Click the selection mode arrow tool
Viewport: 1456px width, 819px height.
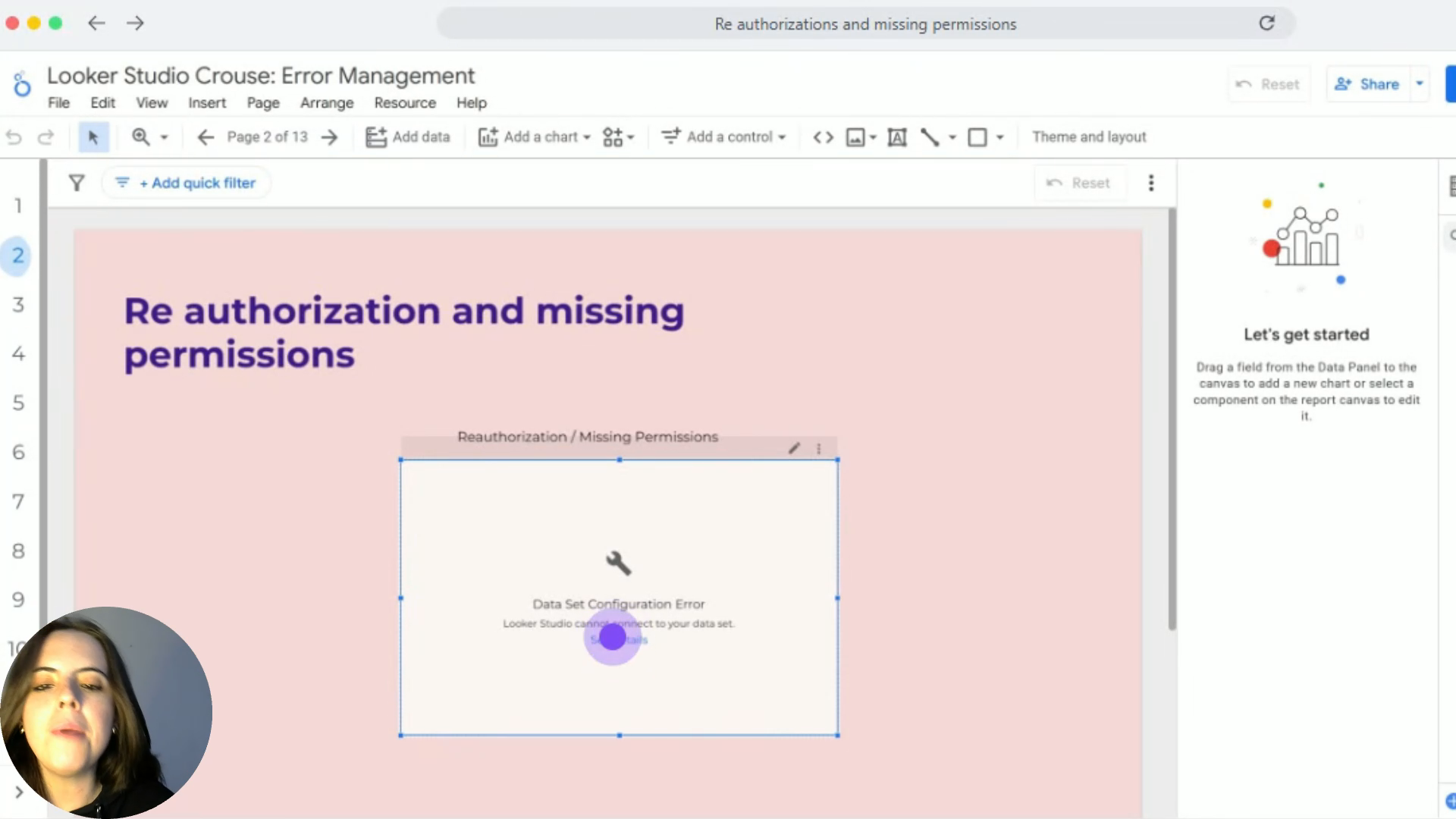(93, 137)
